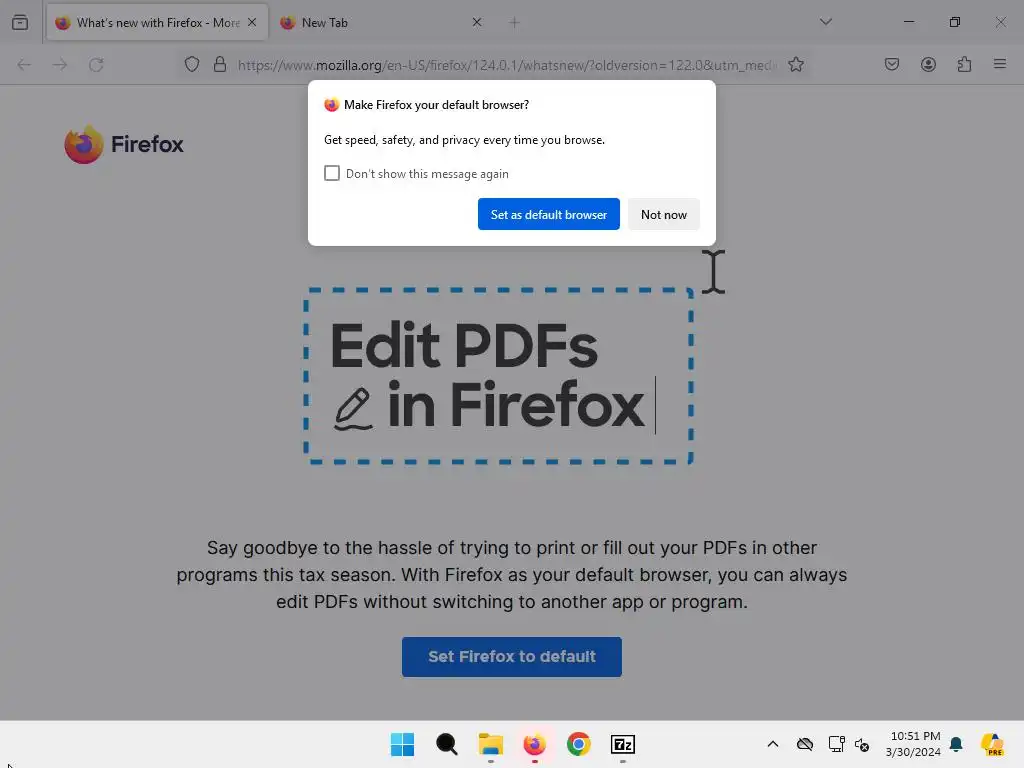Click Set as default browser button
Image resolution: width=1024 pixels, height=768 pixels.
[x=549, y=214]
